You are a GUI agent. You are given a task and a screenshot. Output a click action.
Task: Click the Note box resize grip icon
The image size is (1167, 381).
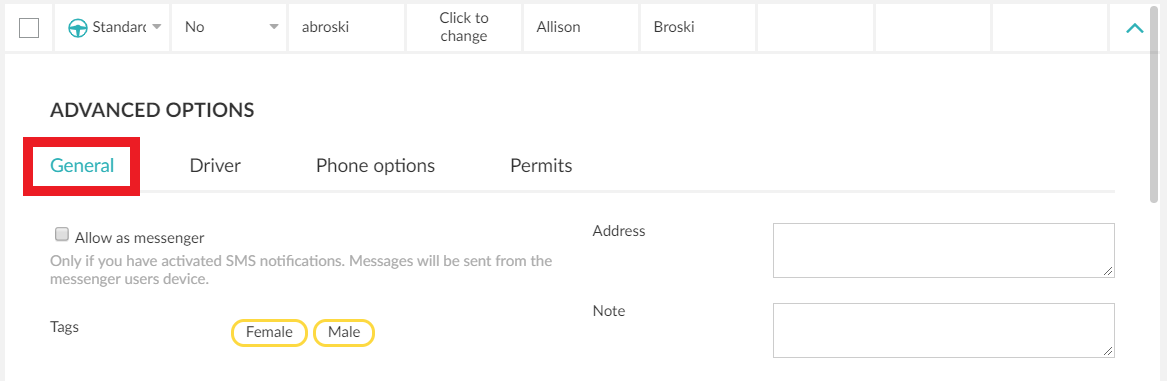[1108, 351]
